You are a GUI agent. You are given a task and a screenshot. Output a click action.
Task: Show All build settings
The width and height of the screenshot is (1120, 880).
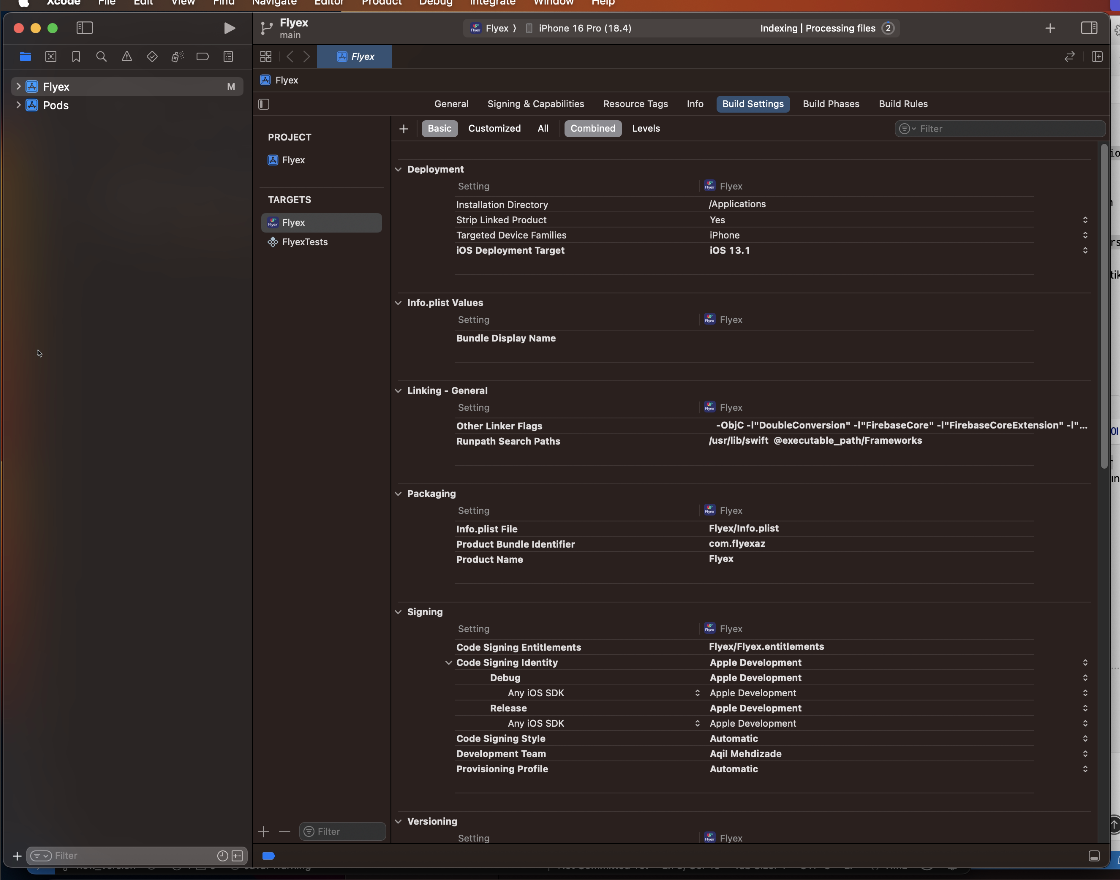[x=542, y=128]
